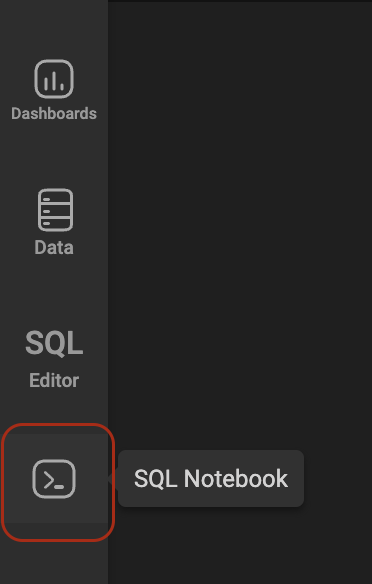Screen dimensions: 372x584
Task: Click the bottom row of the Data icon
Action: point(55,224)
